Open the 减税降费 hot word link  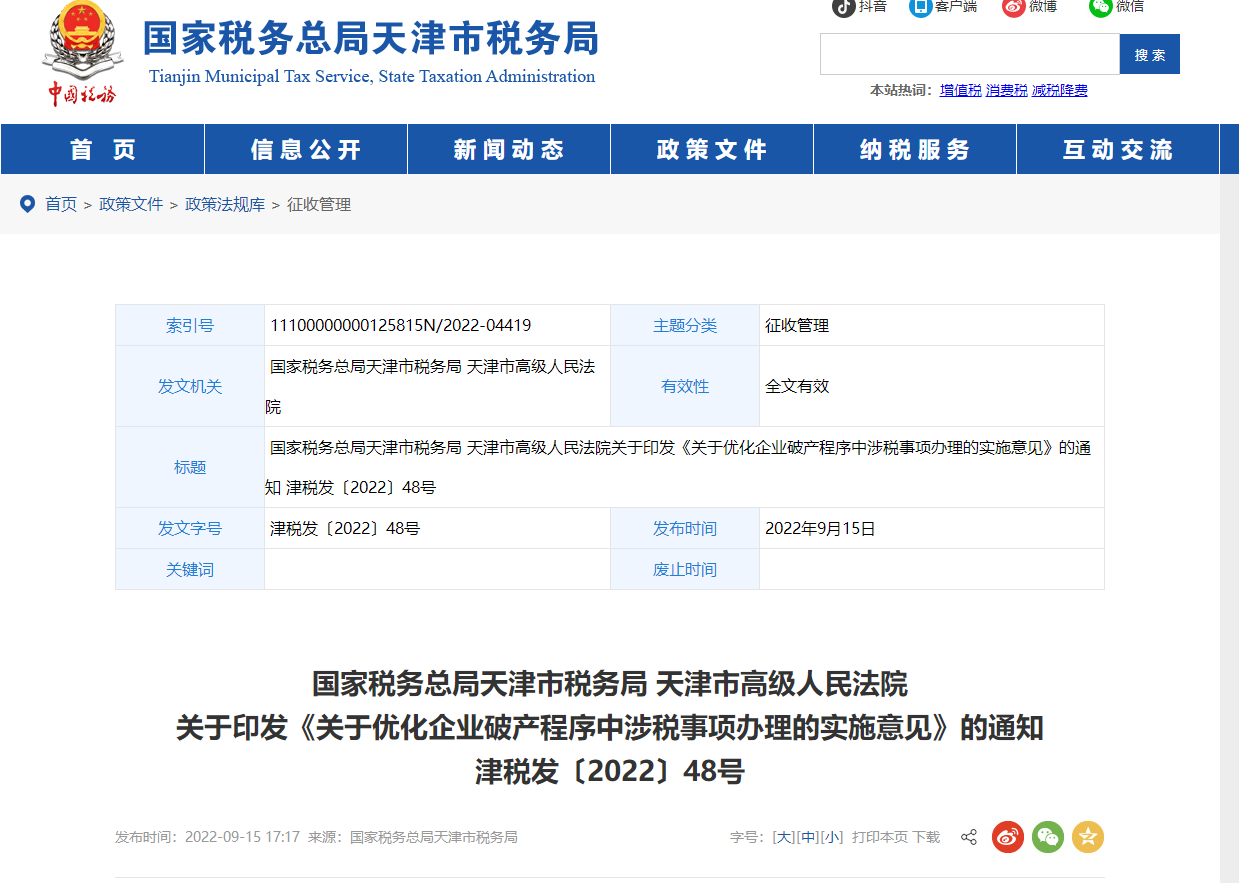1059,90
